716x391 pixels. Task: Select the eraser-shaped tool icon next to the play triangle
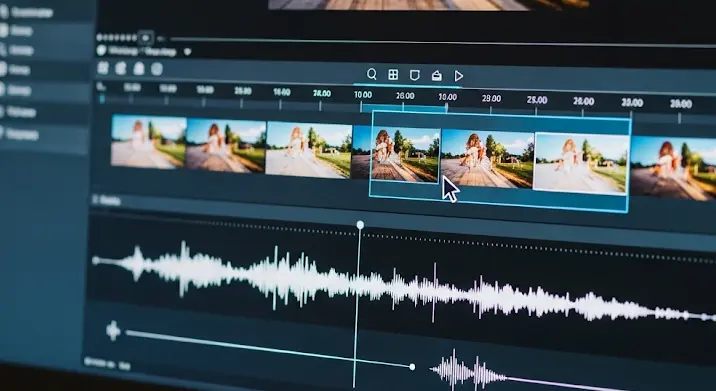click(x=437, y=76)
